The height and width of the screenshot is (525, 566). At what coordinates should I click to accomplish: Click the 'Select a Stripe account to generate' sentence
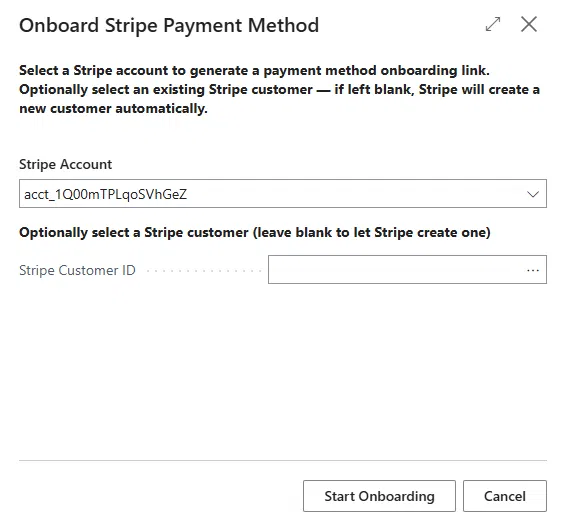click(x=254, y=70)
